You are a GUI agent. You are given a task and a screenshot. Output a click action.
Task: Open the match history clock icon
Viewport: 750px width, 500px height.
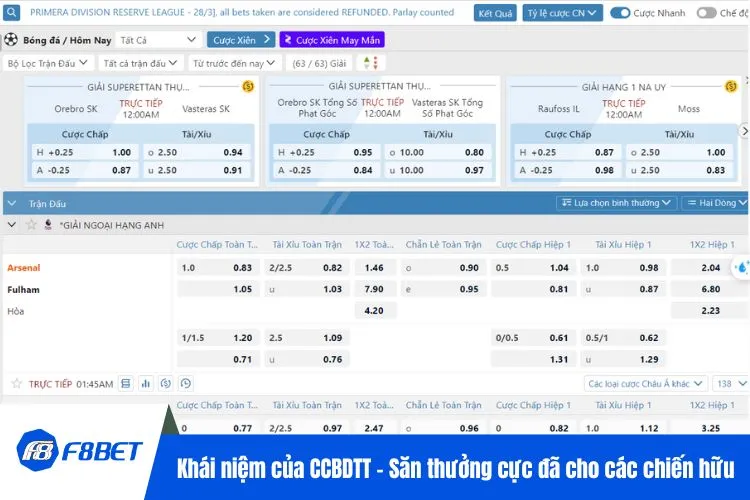[x=186, y=383]
